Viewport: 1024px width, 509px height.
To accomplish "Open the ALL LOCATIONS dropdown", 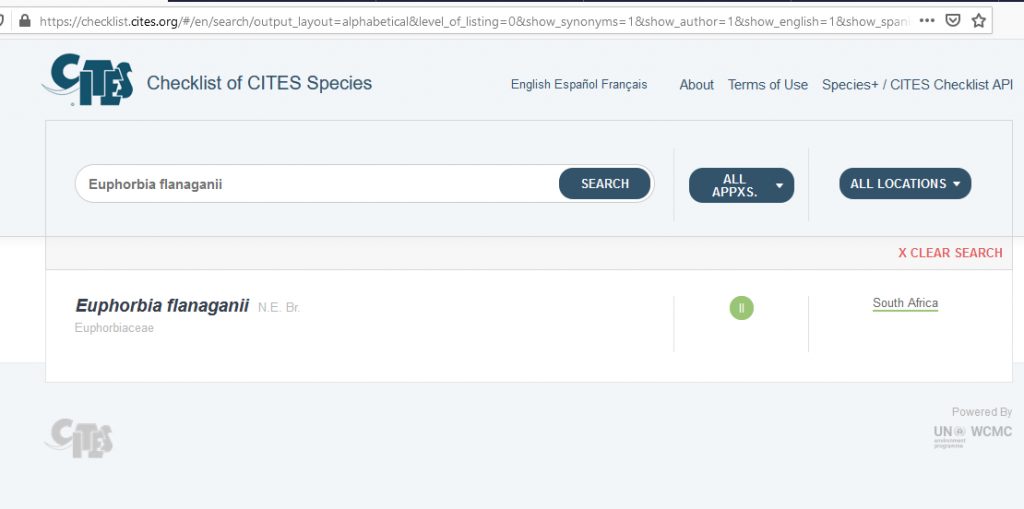I will point(905,184).
